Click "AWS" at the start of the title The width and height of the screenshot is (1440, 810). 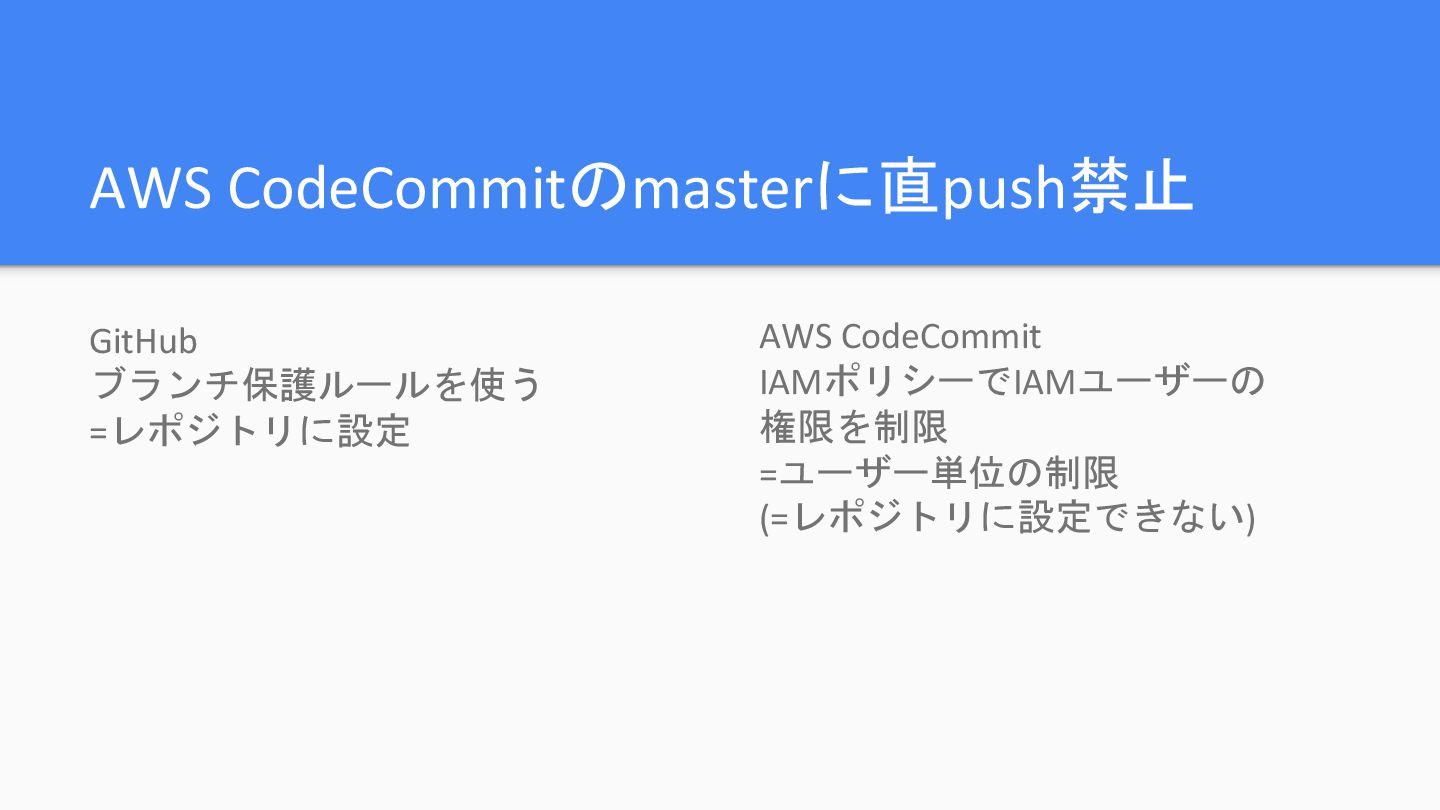point(150,189)
